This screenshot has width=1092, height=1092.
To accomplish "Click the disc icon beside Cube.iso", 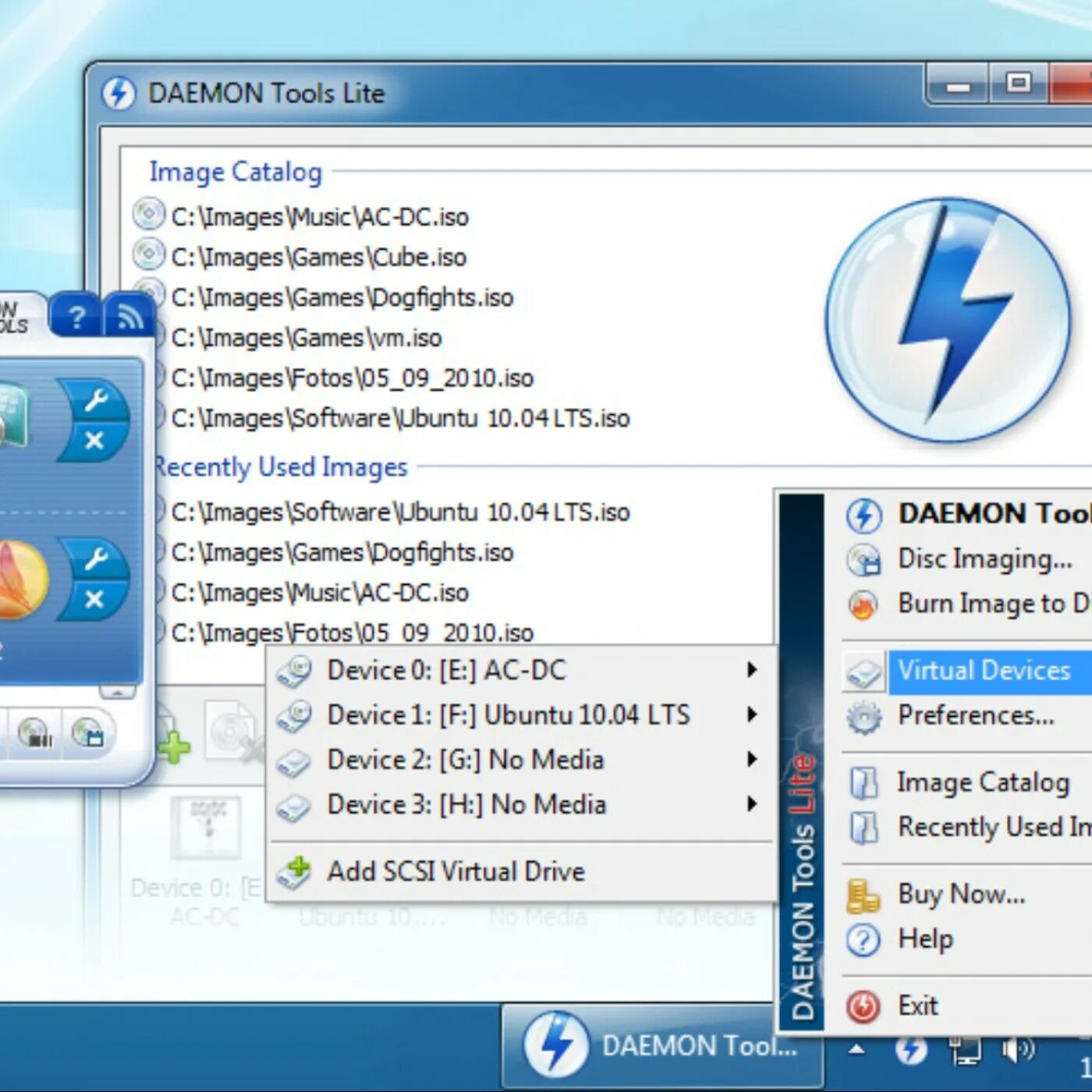I will tap(148, 254).
